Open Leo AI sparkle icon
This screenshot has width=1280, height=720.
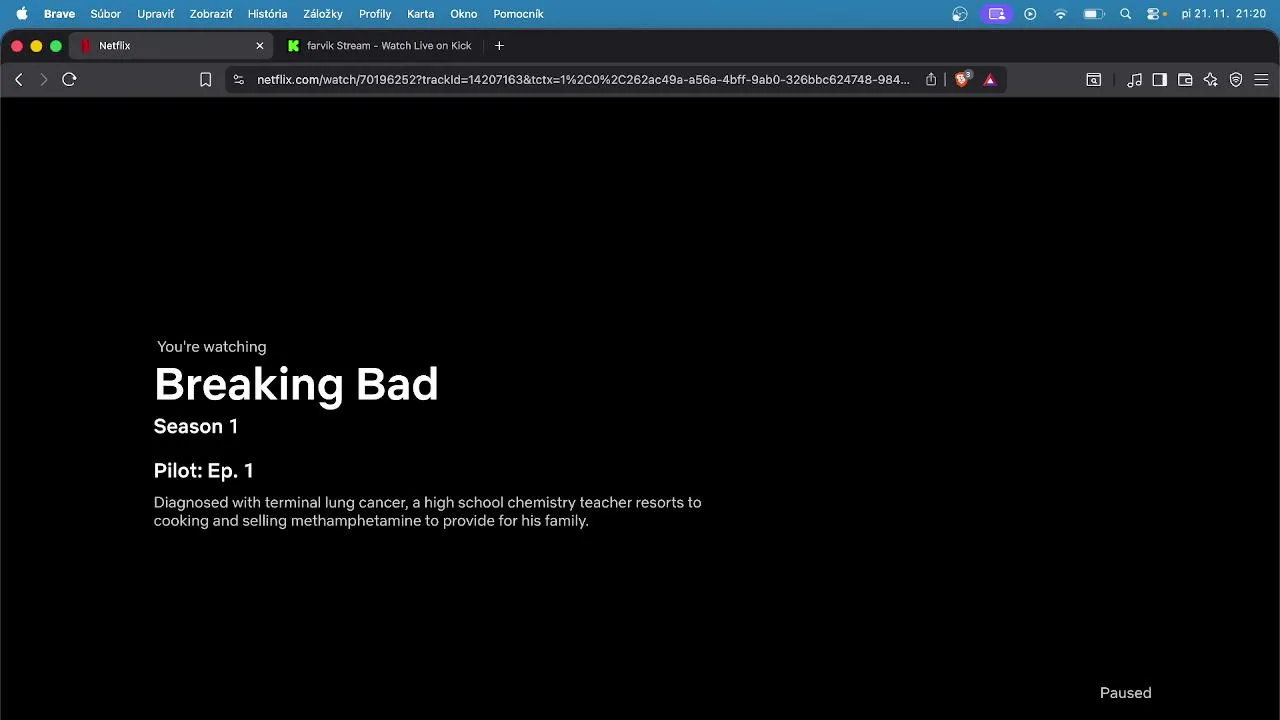(x=1211, y=80)
